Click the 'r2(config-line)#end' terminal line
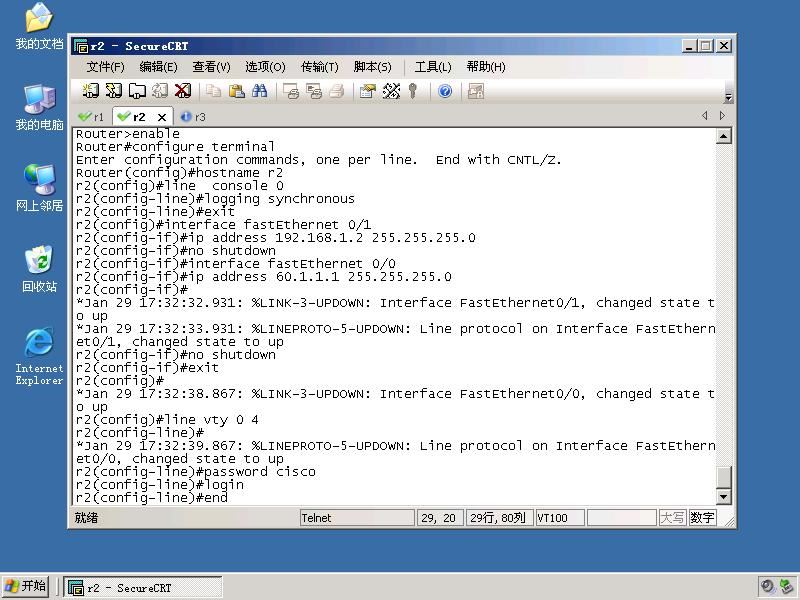Screen dimensions: 800x600 tap(152, 497)
